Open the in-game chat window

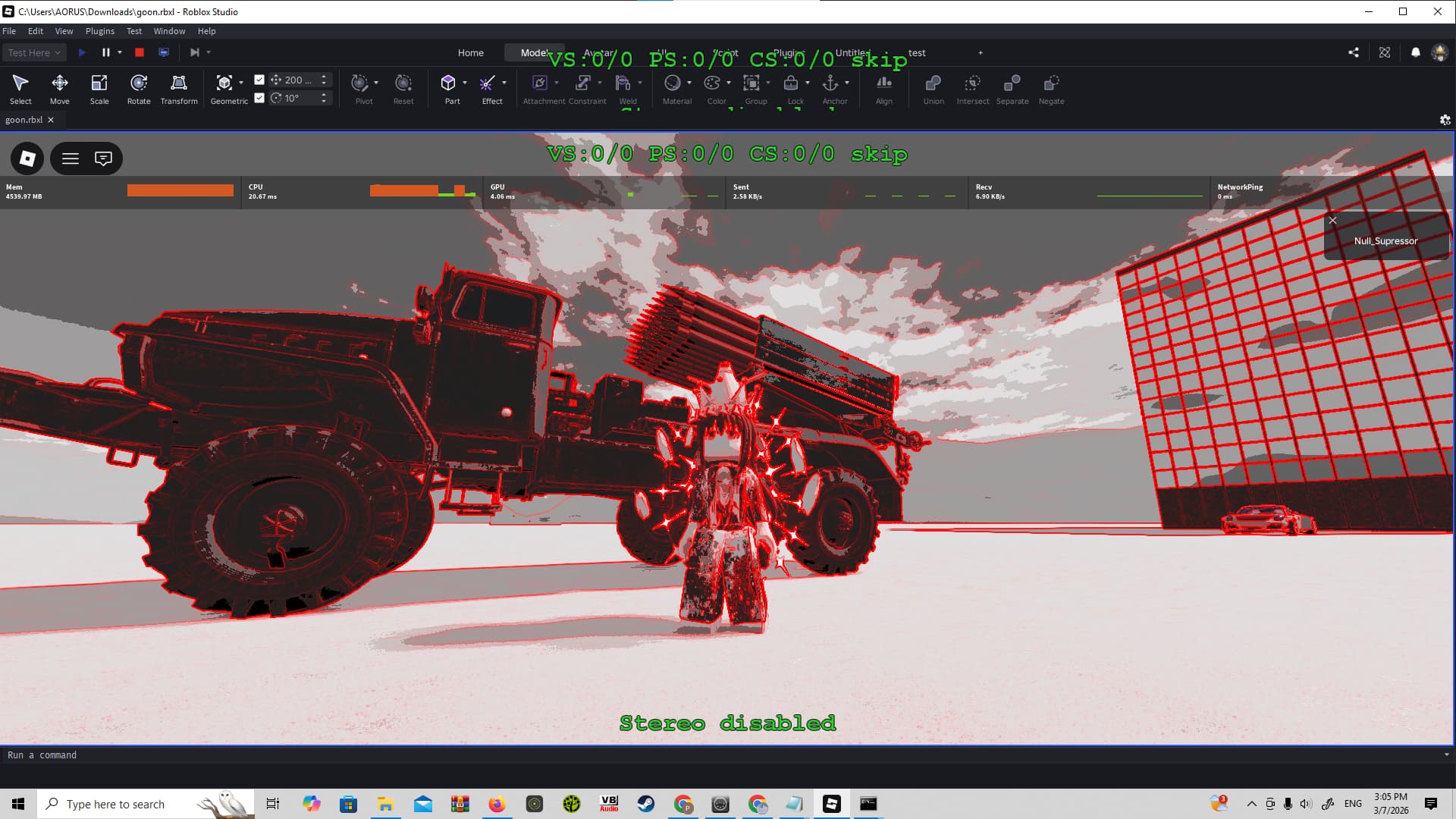pyautogui.click(x=103, y=158)
